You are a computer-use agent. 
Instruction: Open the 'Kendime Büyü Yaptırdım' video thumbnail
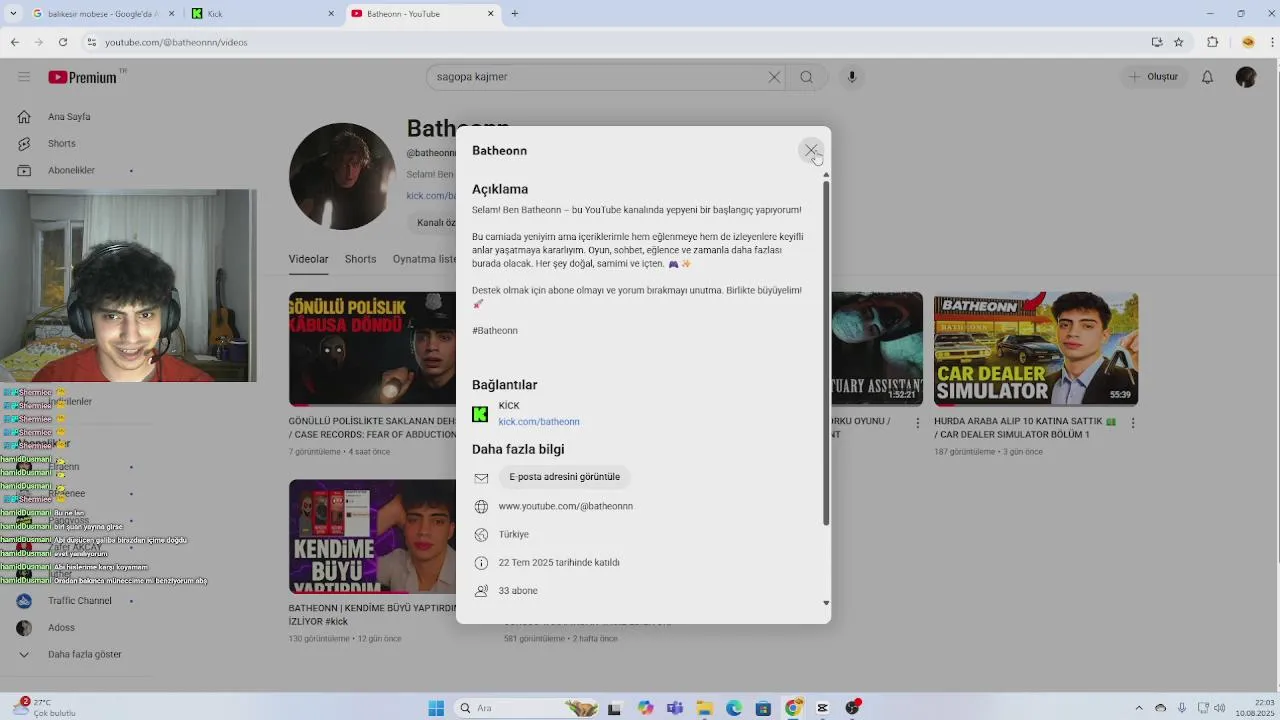click(x=372, y=537)
